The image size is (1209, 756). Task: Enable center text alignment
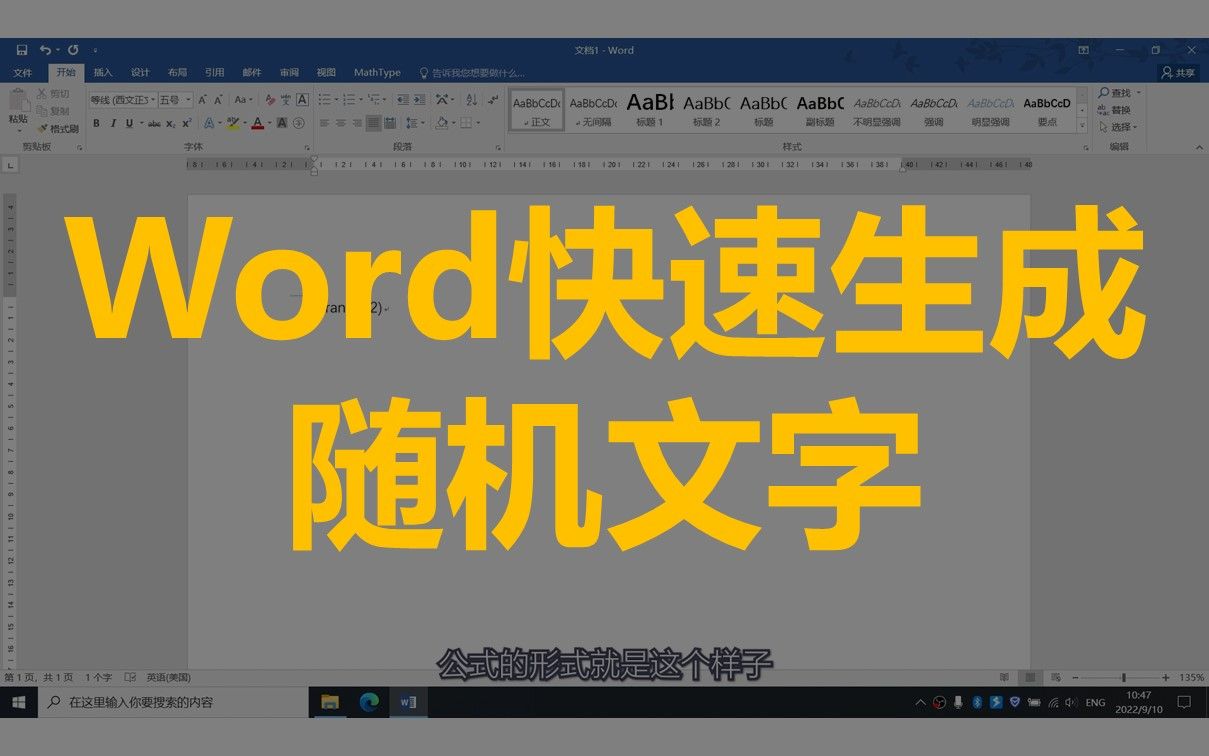point(338,122)
